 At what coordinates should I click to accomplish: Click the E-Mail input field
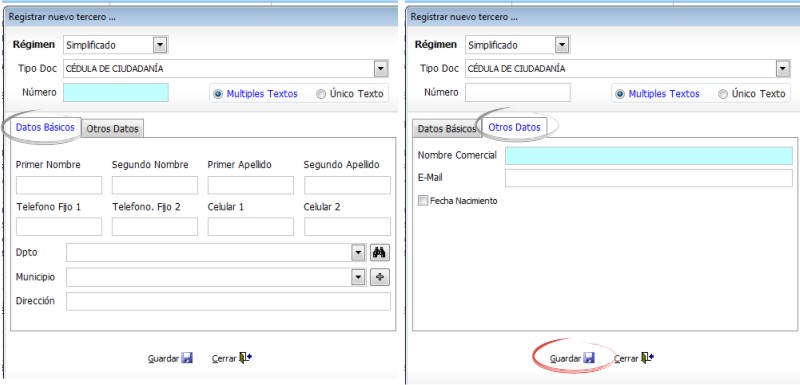pyautogui.click(x=649, y=178)
